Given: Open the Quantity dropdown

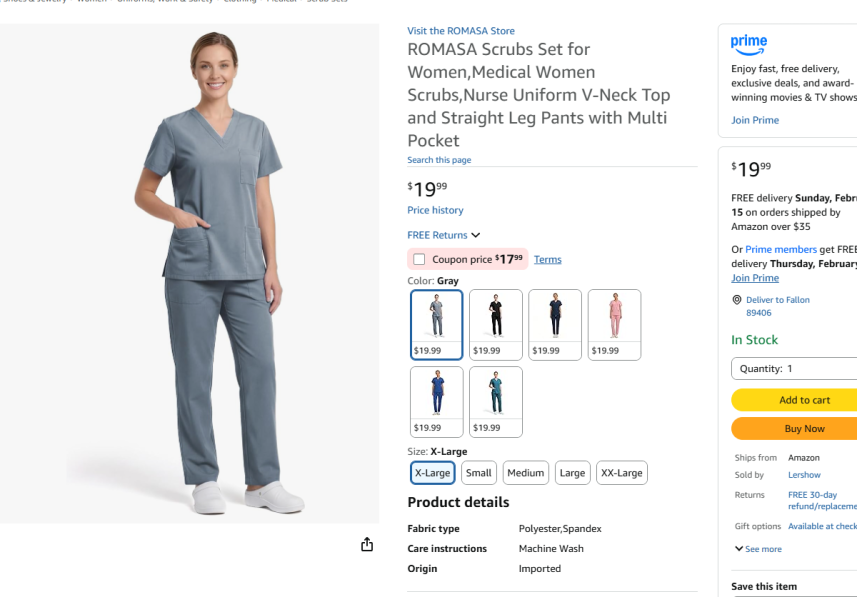Looking at the screenshot, I should coord(794,368).
